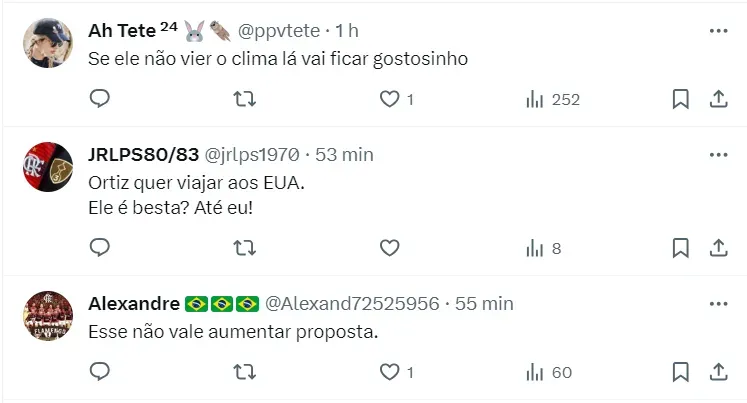View analytics showing 60 views
Viewport: 747px width, 403px height.
(549, 373)
